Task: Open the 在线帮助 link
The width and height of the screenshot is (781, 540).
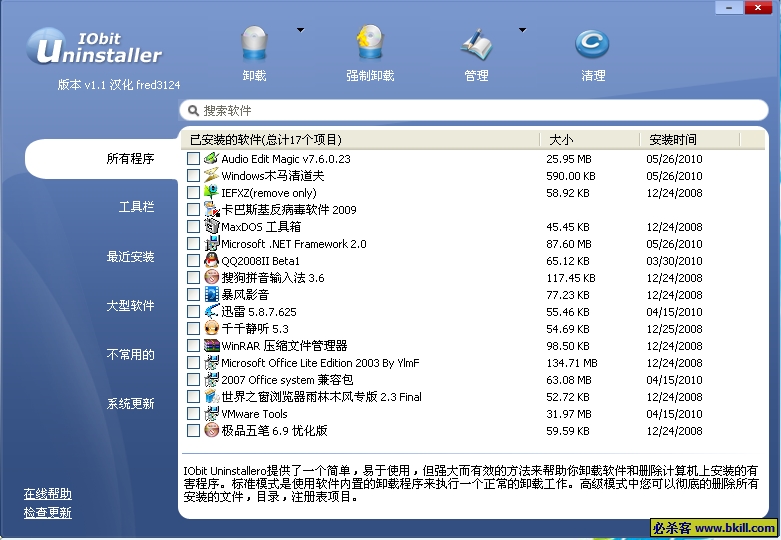Action: click(48, 494)
